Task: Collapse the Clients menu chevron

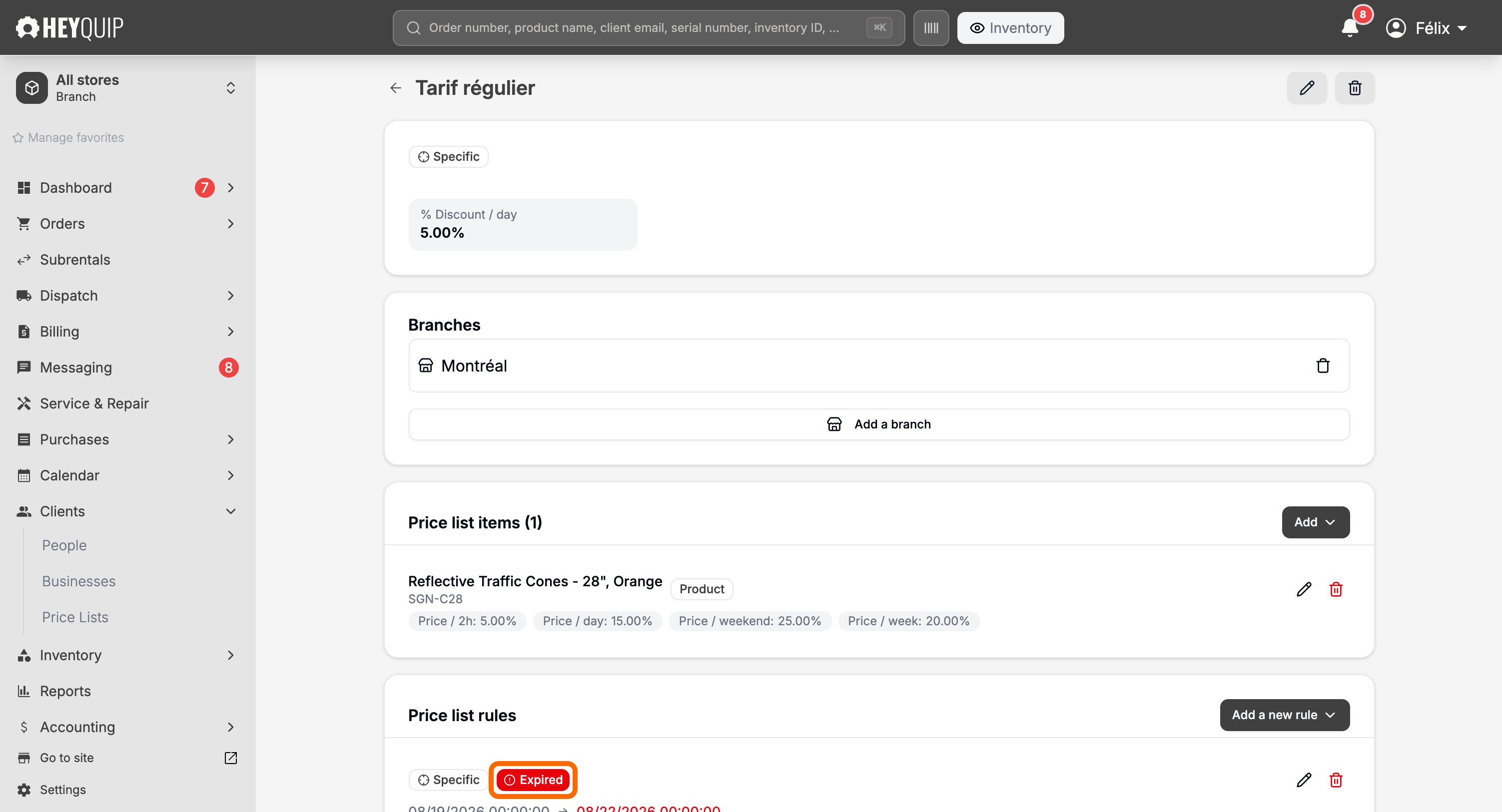Action: 231,511
